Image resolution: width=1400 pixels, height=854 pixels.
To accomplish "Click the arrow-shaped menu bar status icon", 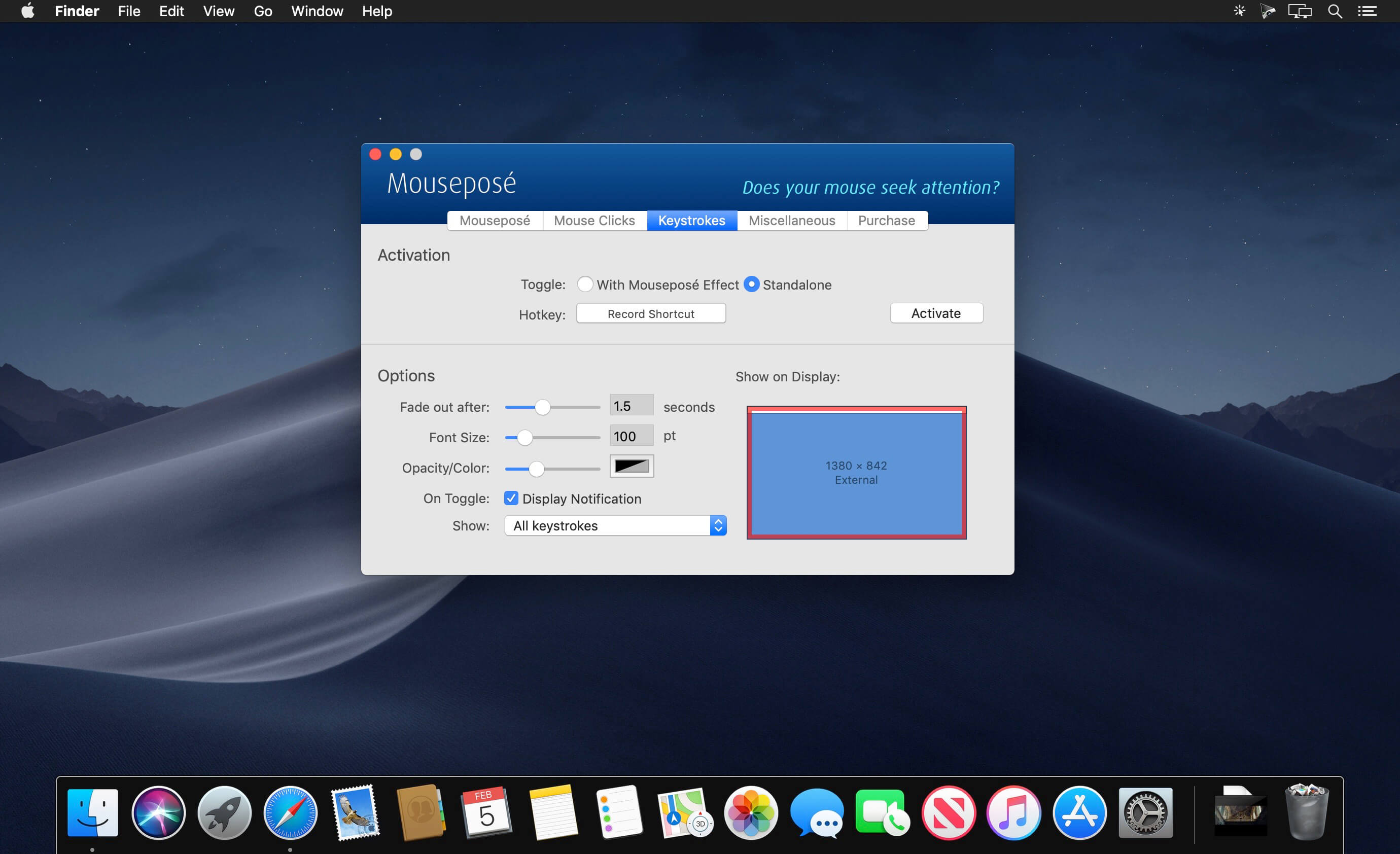I will pyautogui.click(x=1268, y=11).
